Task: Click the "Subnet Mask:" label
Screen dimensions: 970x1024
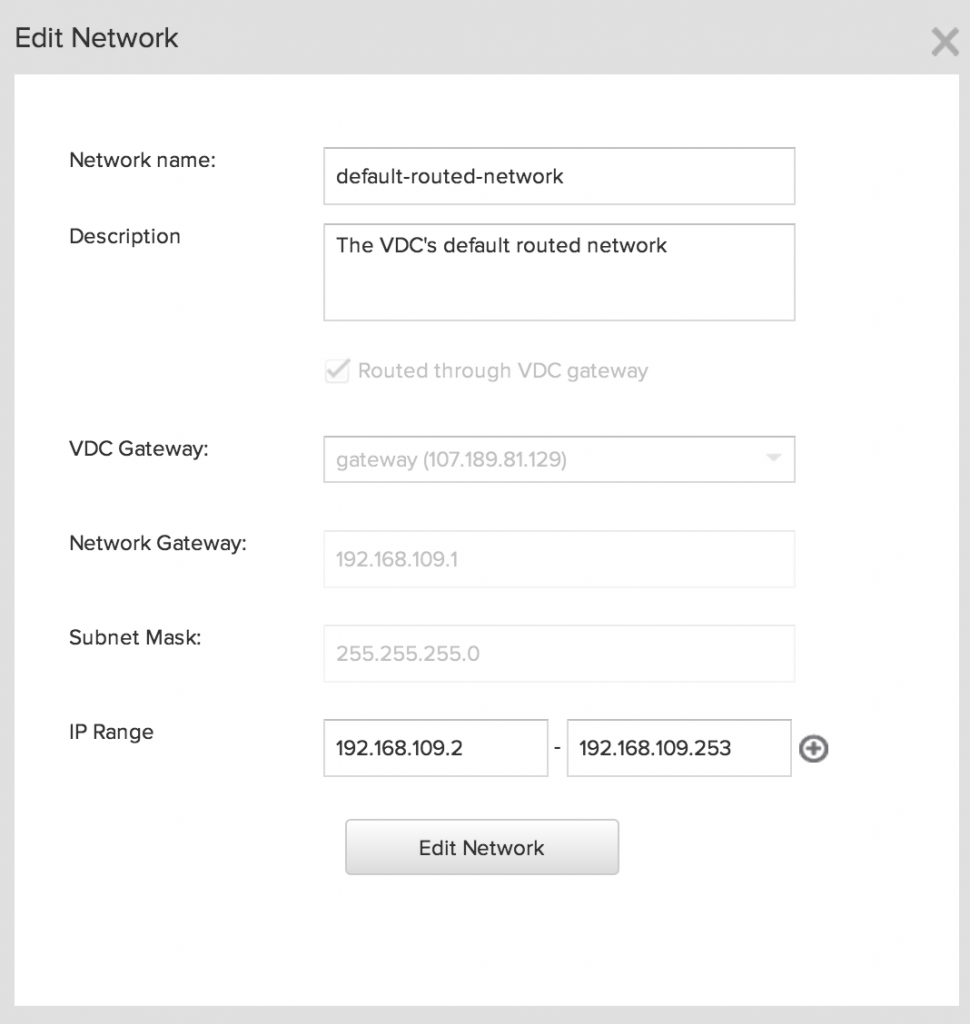Action: point(135,637)
